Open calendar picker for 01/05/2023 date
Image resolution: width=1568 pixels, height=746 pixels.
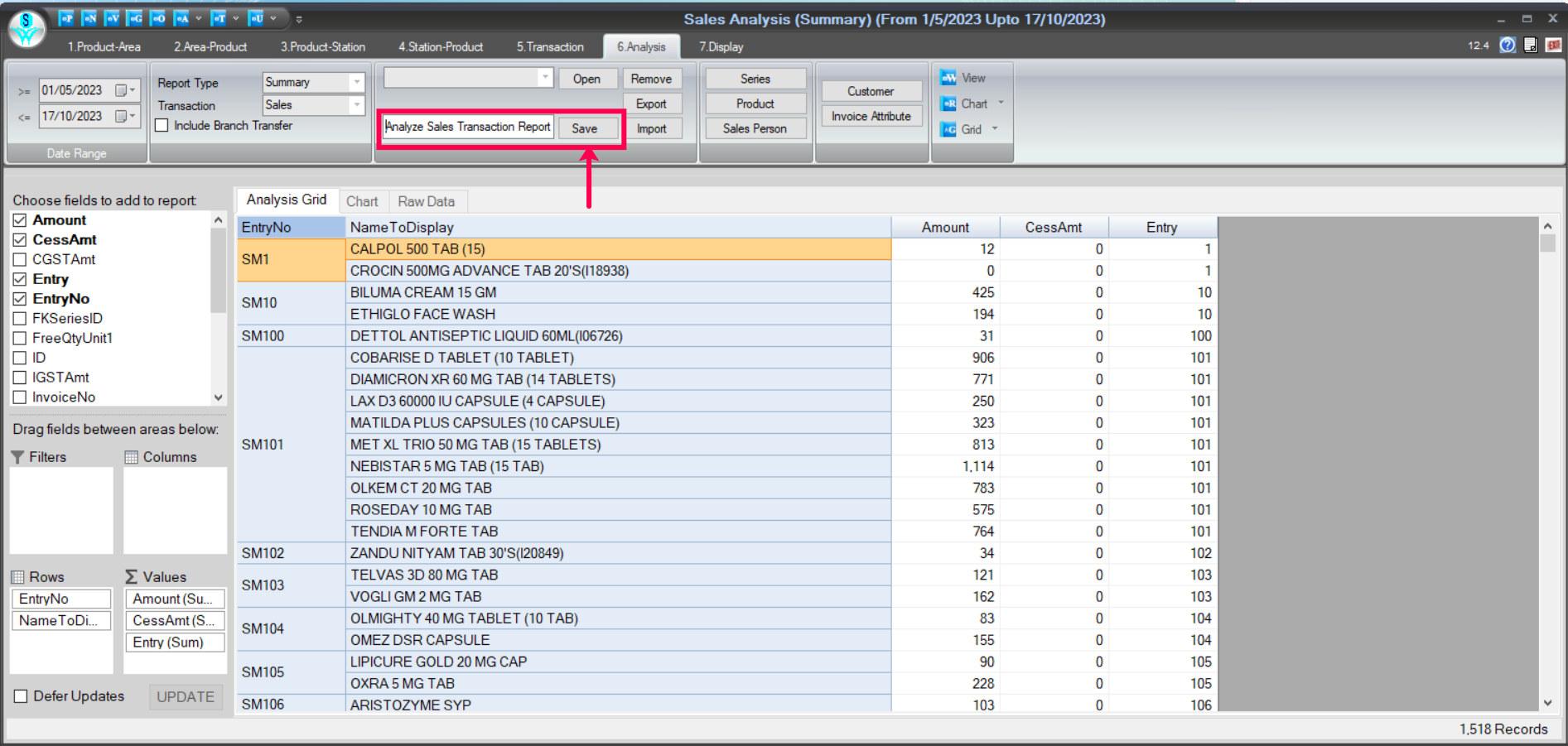(x=125, y=90)
